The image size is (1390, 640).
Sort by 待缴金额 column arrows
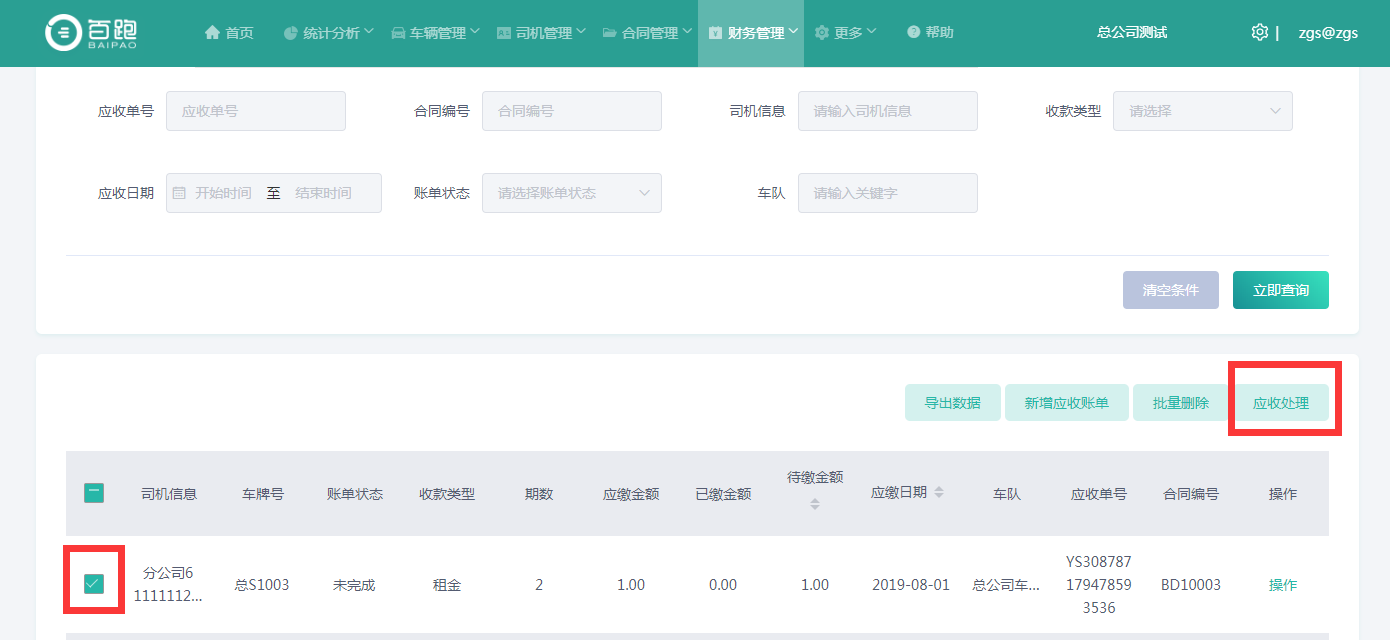(814, 505)
